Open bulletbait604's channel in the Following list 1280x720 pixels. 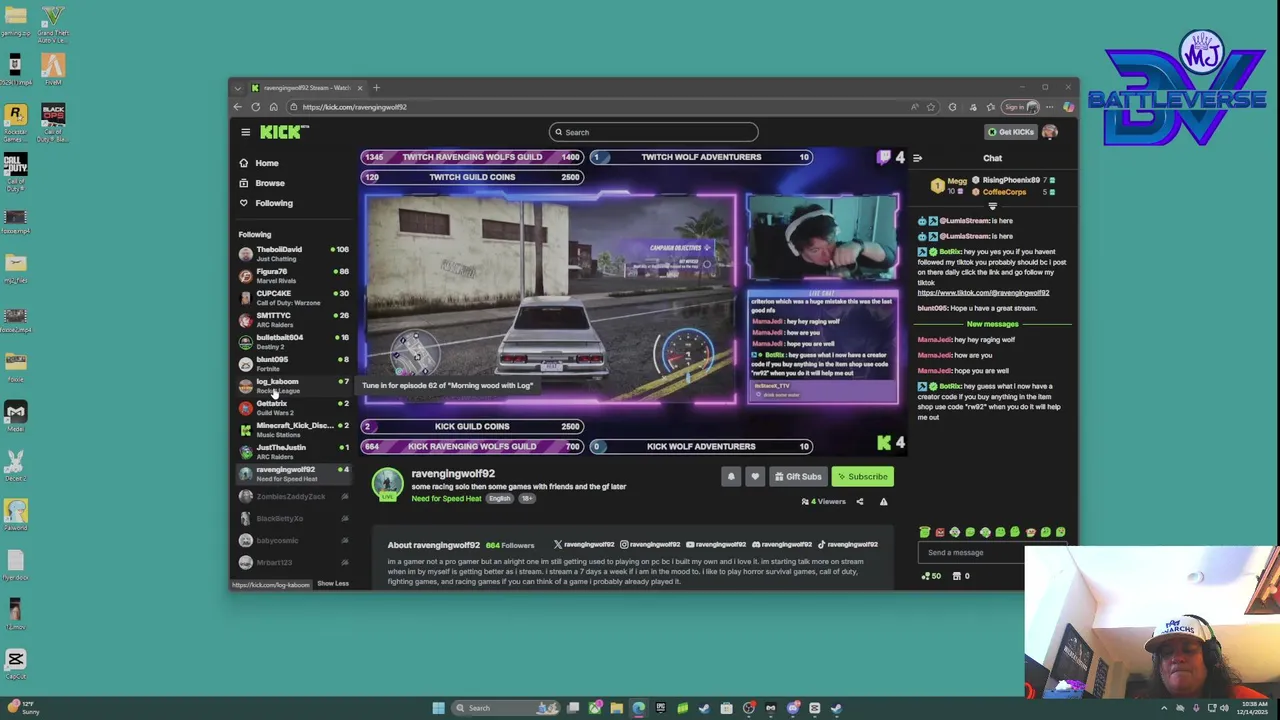click(x=294, y=342)
